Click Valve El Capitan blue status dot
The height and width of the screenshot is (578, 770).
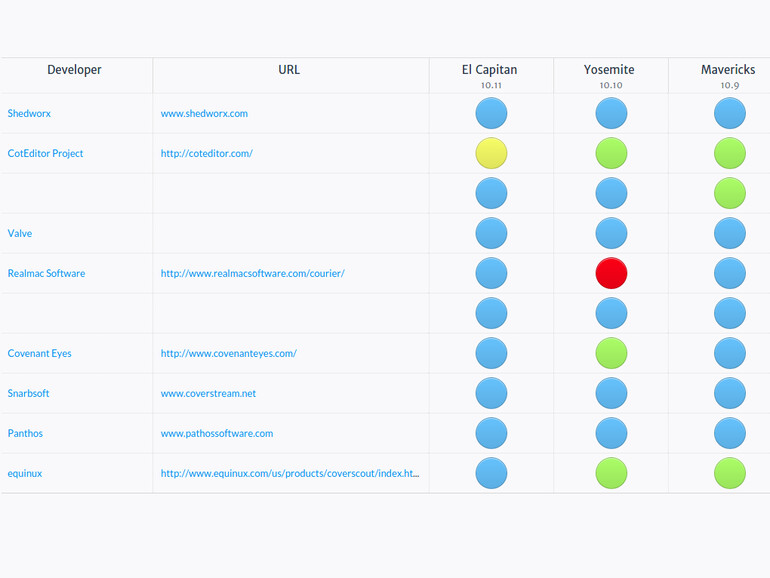coord(491,233)
